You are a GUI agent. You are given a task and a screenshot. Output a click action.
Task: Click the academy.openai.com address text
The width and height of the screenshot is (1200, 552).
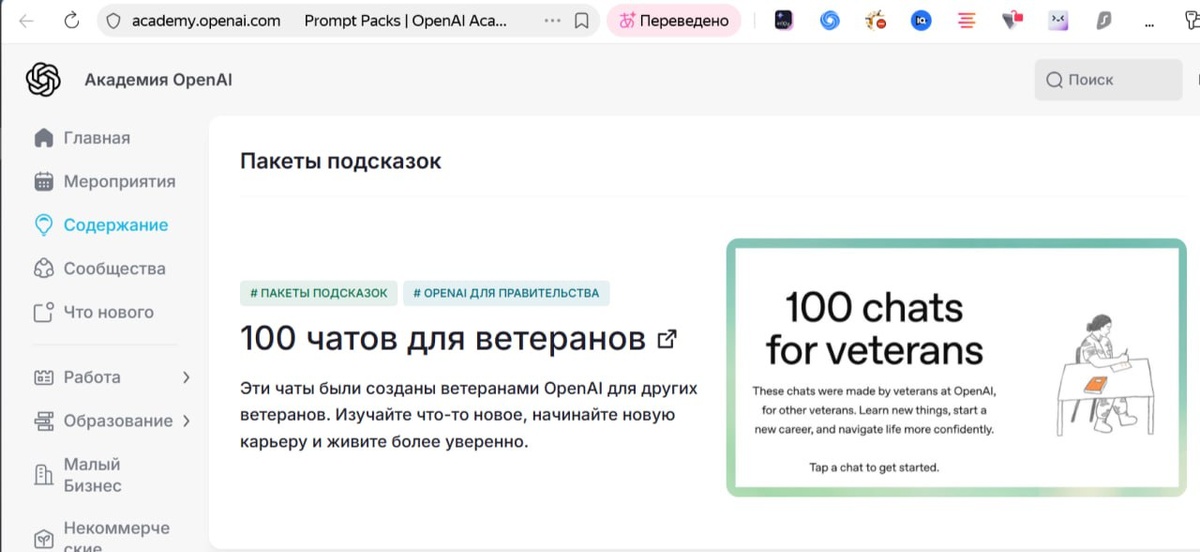(x=206, y=21)
